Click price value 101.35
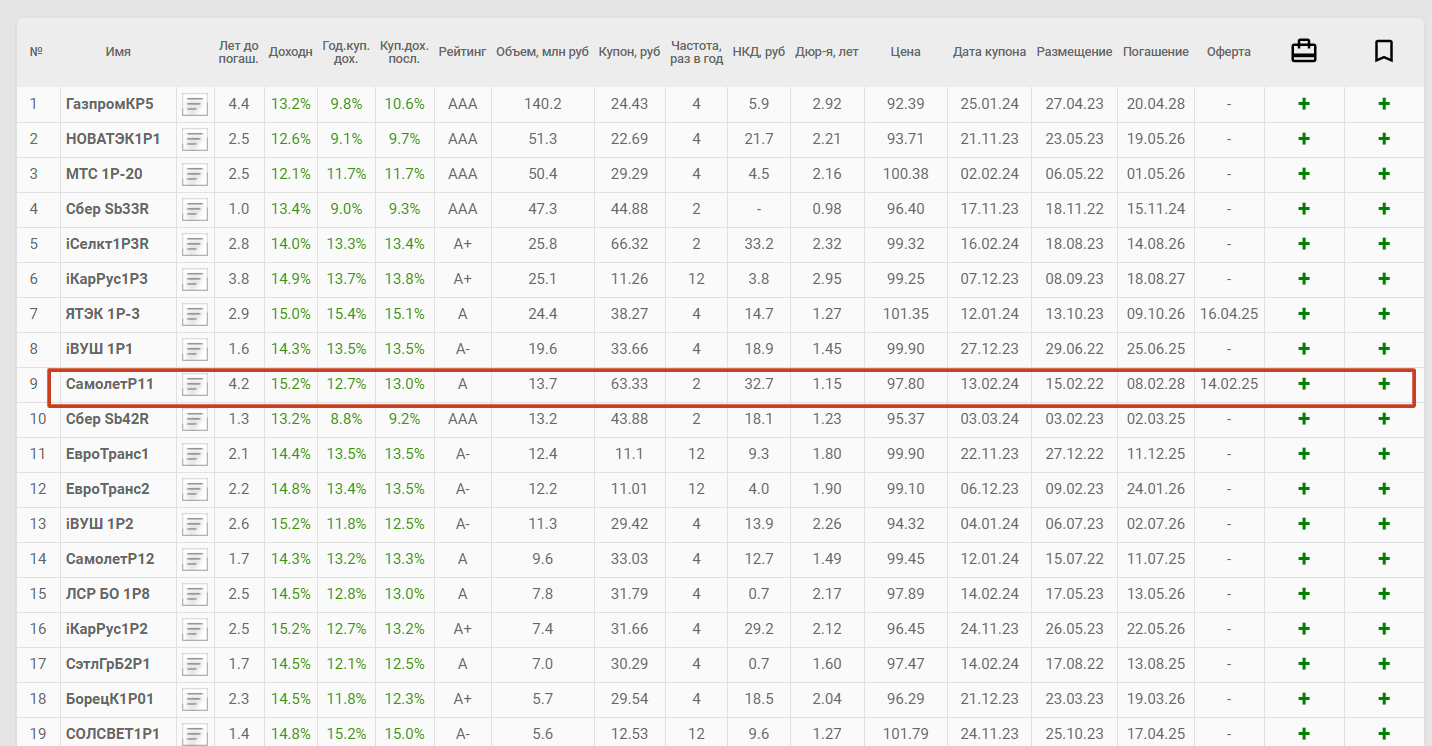This screenshot has height=746, width=1432. pyautogui.click(x=906, y=314)
